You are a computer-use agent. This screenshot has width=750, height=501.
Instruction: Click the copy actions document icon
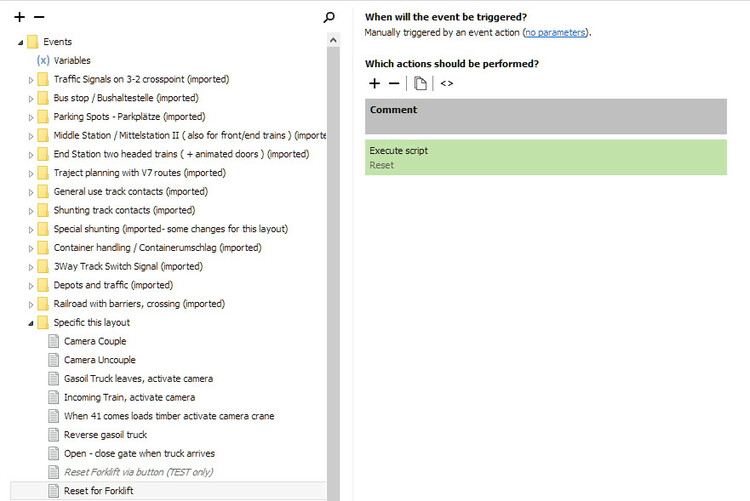tap(421, 83)
